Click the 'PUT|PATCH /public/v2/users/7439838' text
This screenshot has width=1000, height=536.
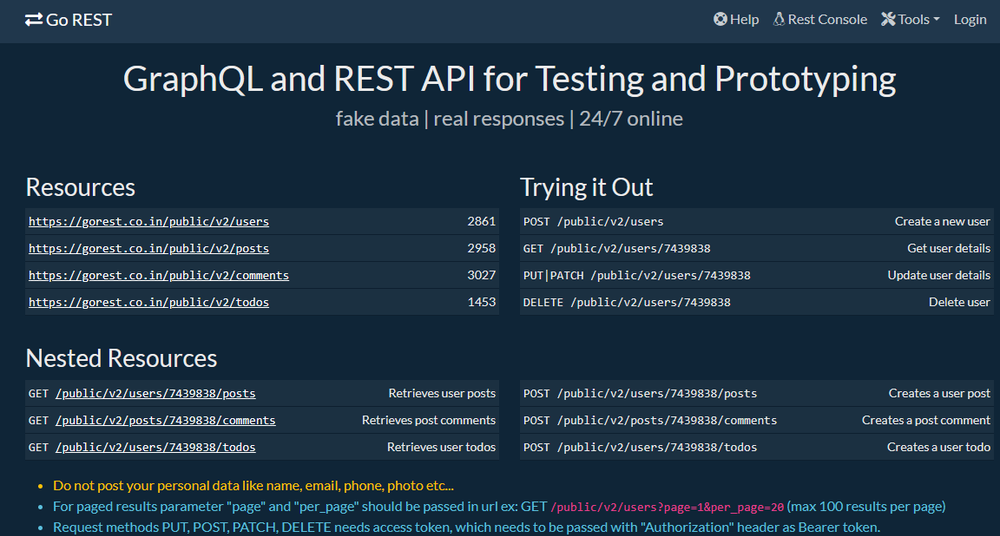pyautogui.click(x=636, y=276)
